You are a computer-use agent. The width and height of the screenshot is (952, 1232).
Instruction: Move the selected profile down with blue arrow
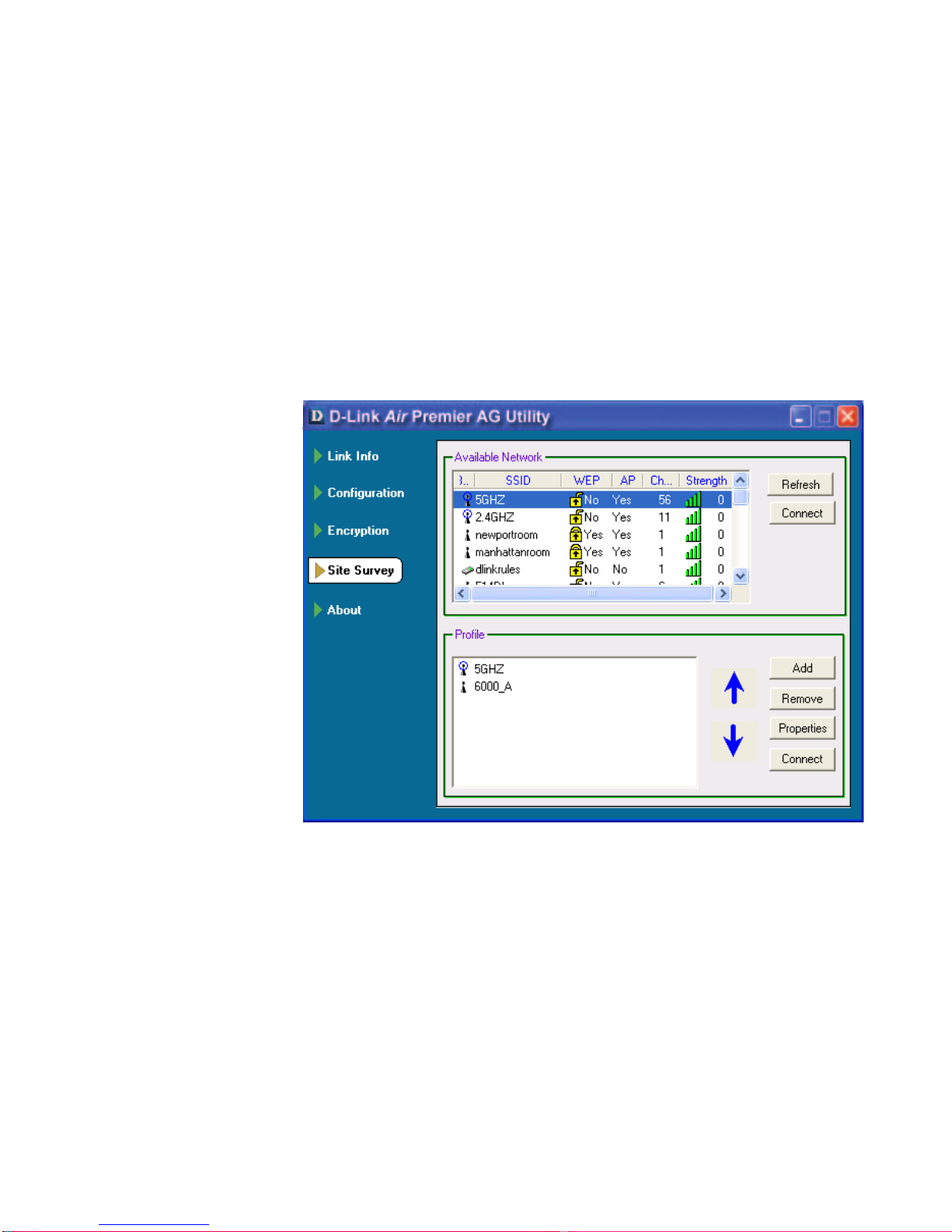pyautogui.click(x=734, y=741)
